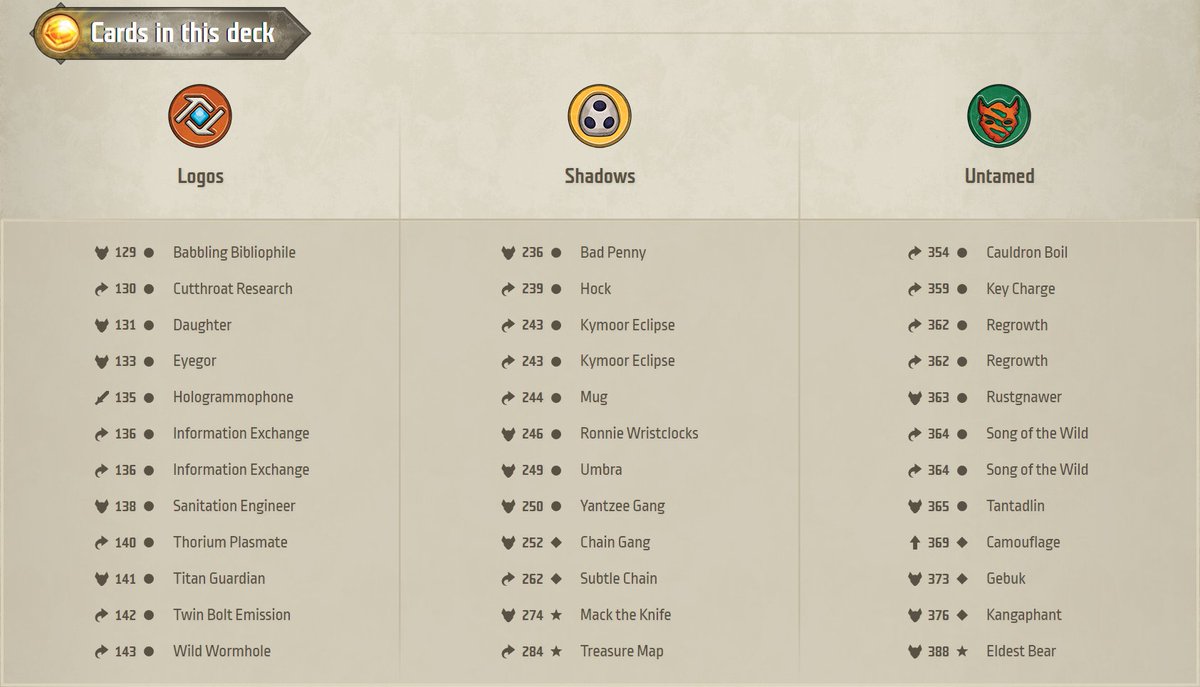Click the creature icon beside Umbra
The image size is (1200, 687).
(508, 470)
